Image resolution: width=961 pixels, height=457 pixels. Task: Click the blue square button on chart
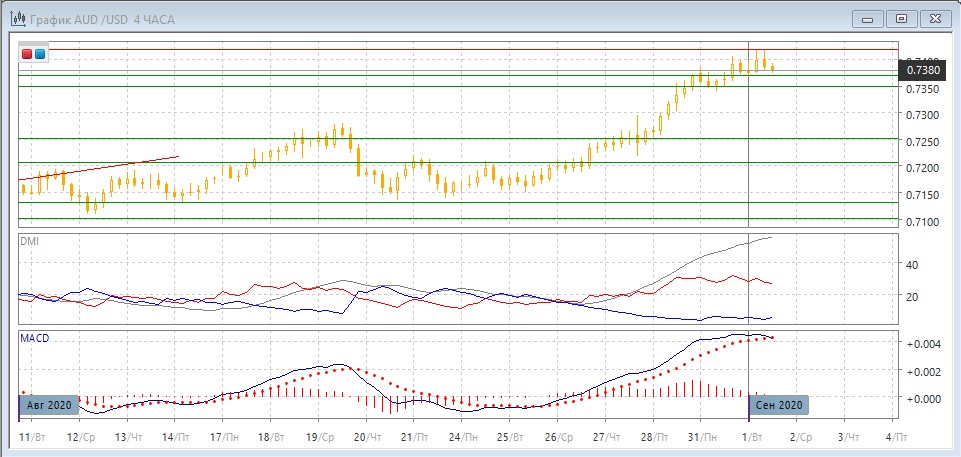tap(39, 54)
